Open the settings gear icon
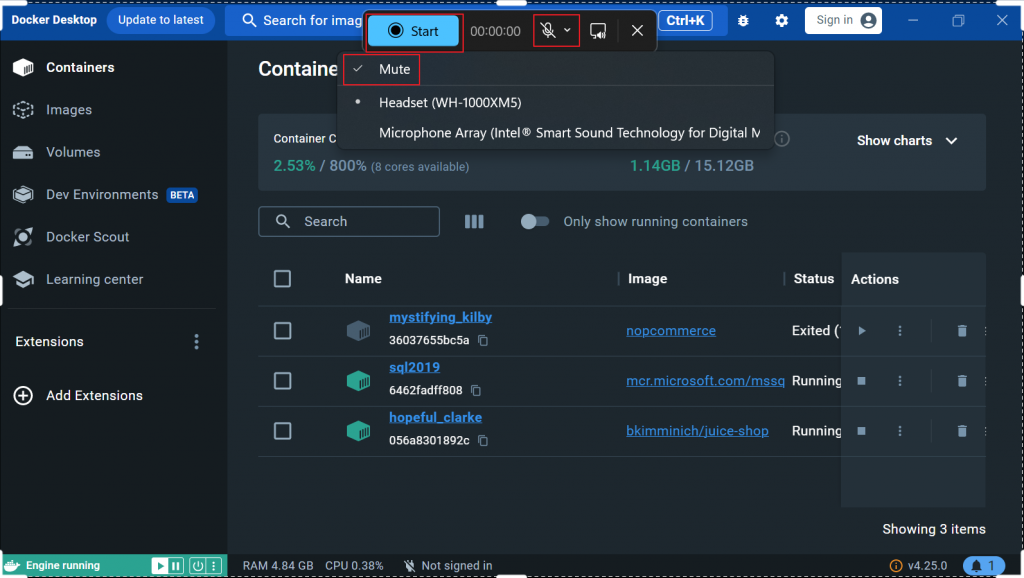Viewport: 1024px width, 578px height. [x=781, y=21]
